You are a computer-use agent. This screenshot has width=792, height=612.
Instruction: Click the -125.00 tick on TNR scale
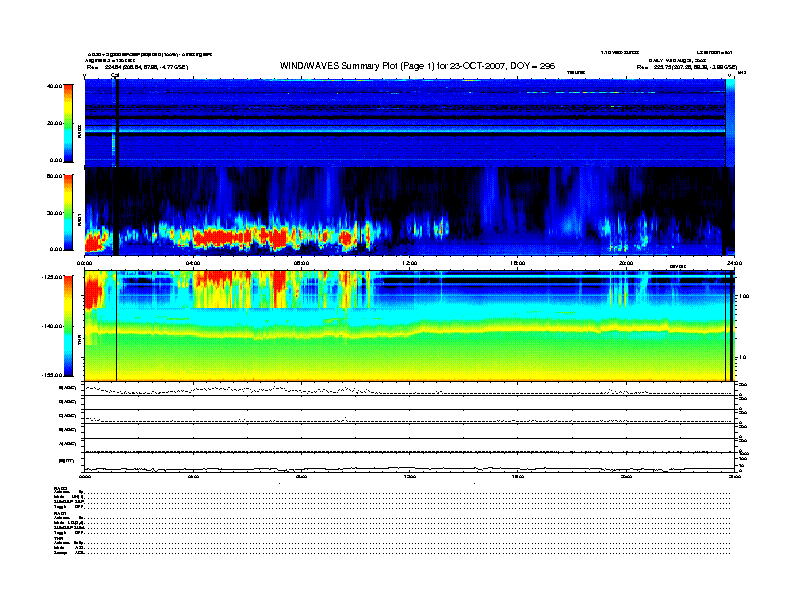click(53, 277)
